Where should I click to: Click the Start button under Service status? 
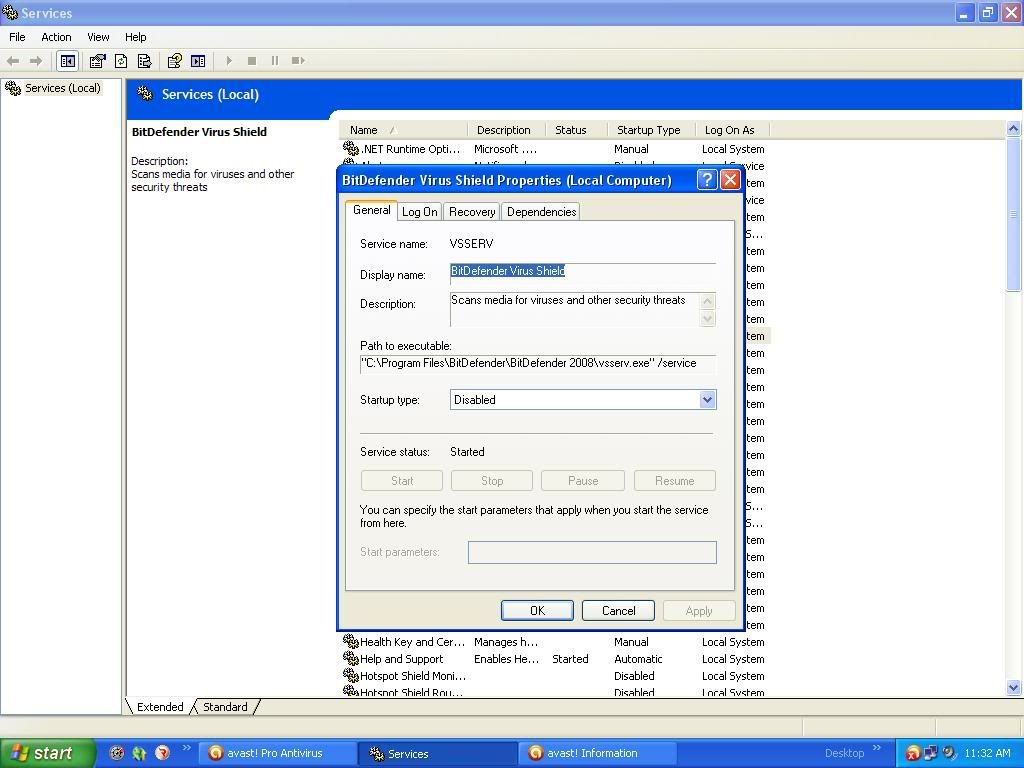[x=402, y=481]
